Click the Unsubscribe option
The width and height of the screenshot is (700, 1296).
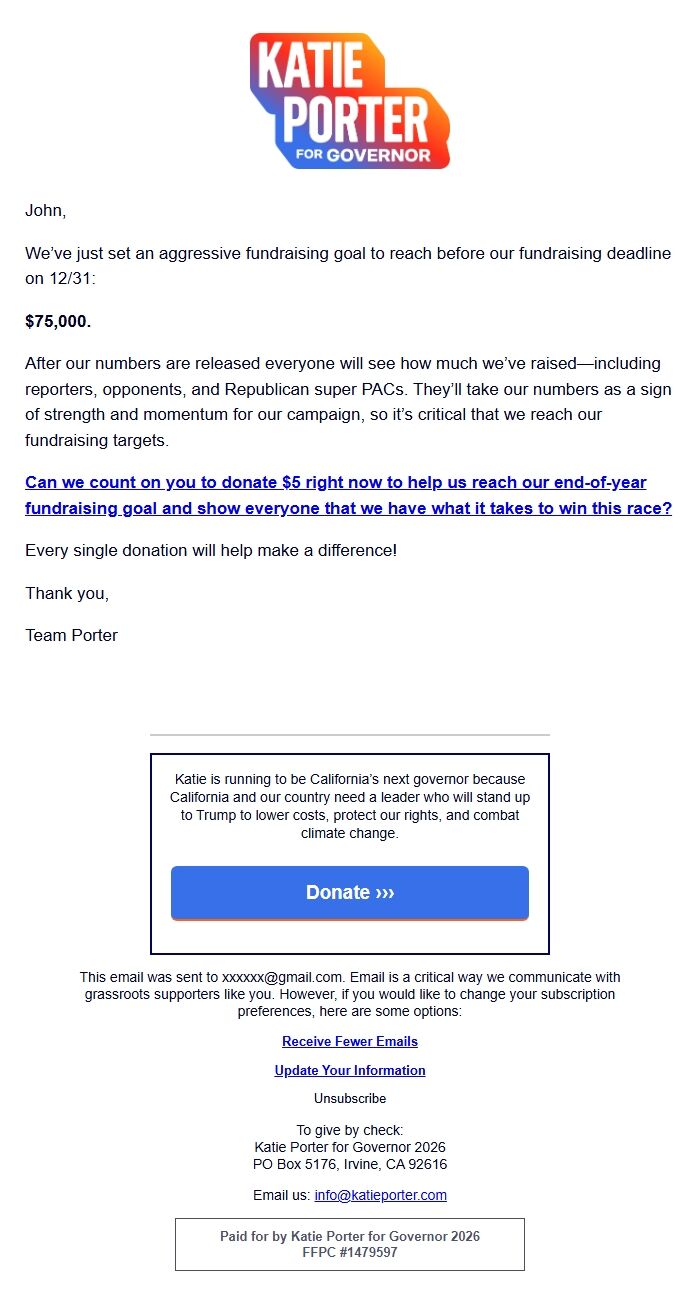click(349, 1098)
